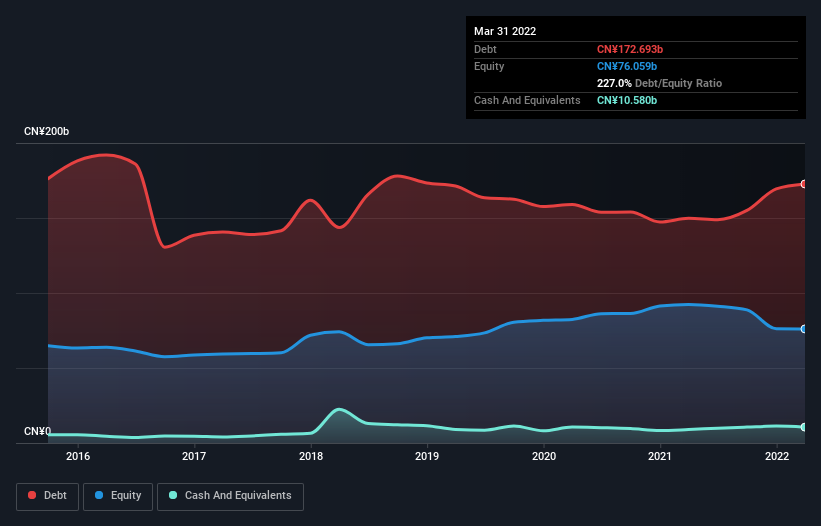Click the CN¥10.580b cash value
The height and width of the screenshot is (526, 821).
(x=627, y=100)
